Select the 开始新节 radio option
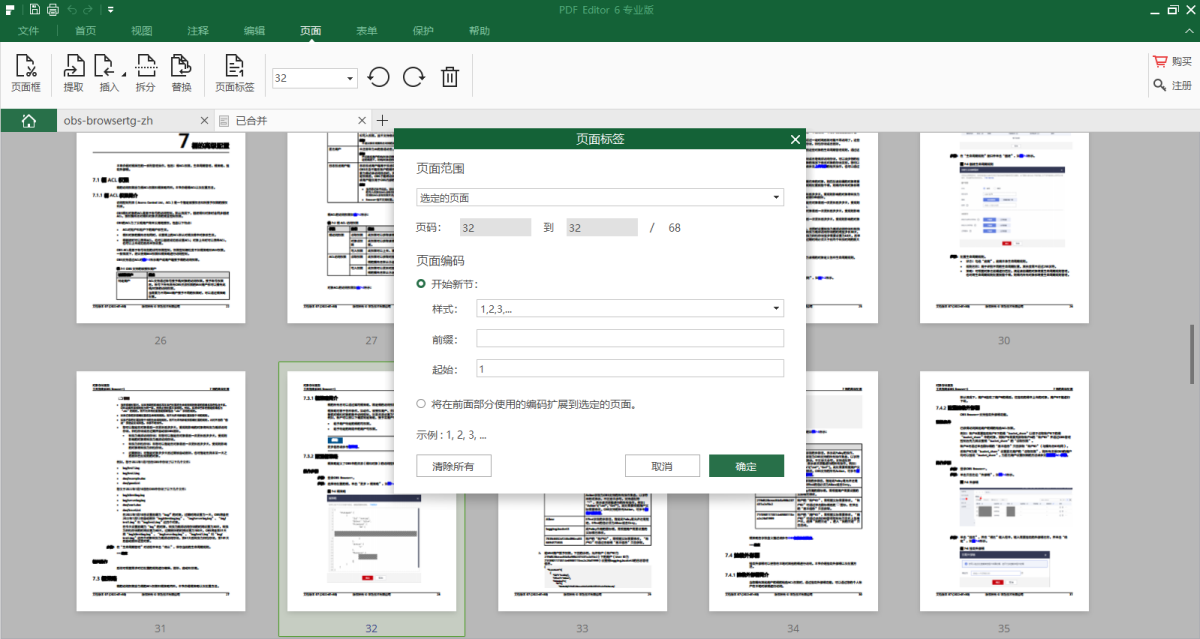Viewport: 1200px width, 639px height. (x=420, y=283)
